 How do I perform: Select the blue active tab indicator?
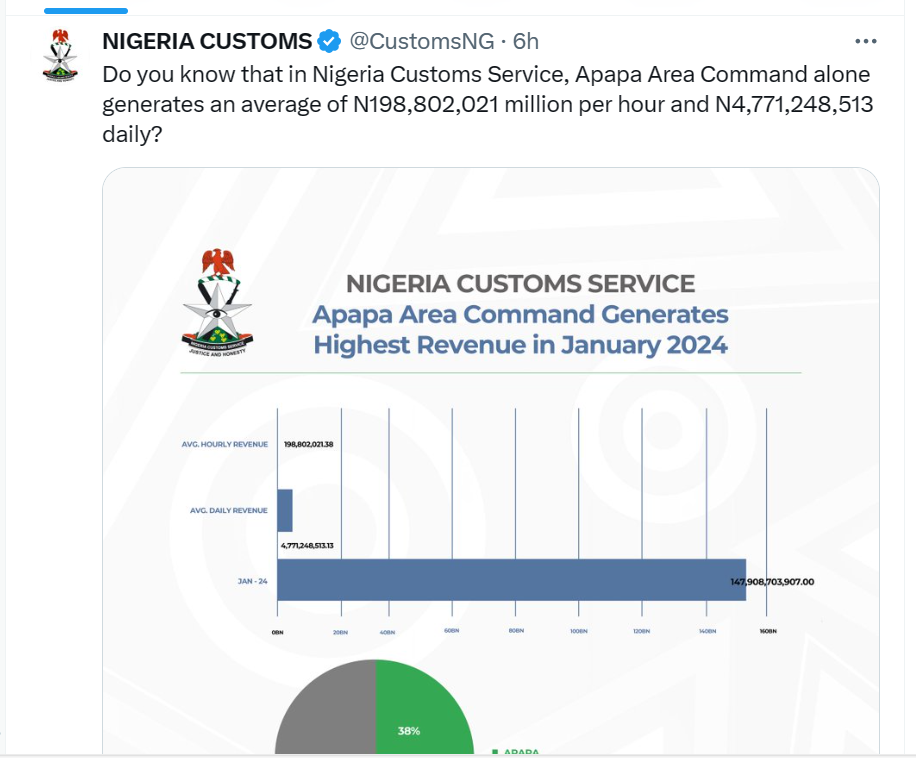[x=86, y=11]
